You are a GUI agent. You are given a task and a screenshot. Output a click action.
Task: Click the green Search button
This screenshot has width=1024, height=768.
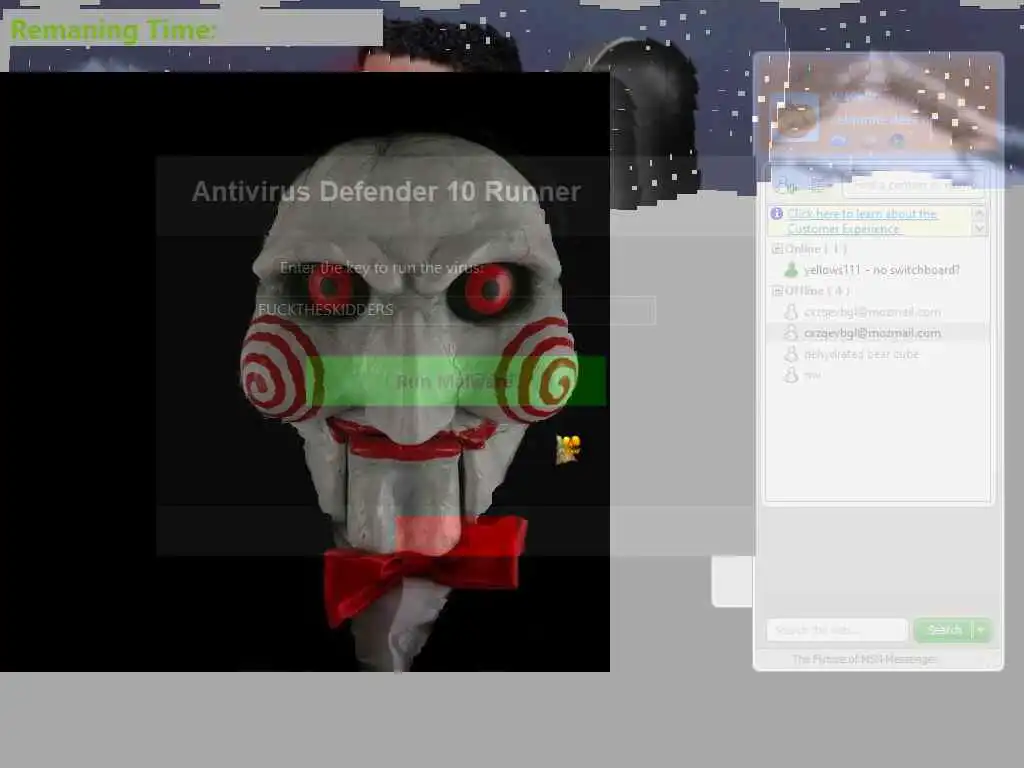point(944,630)
